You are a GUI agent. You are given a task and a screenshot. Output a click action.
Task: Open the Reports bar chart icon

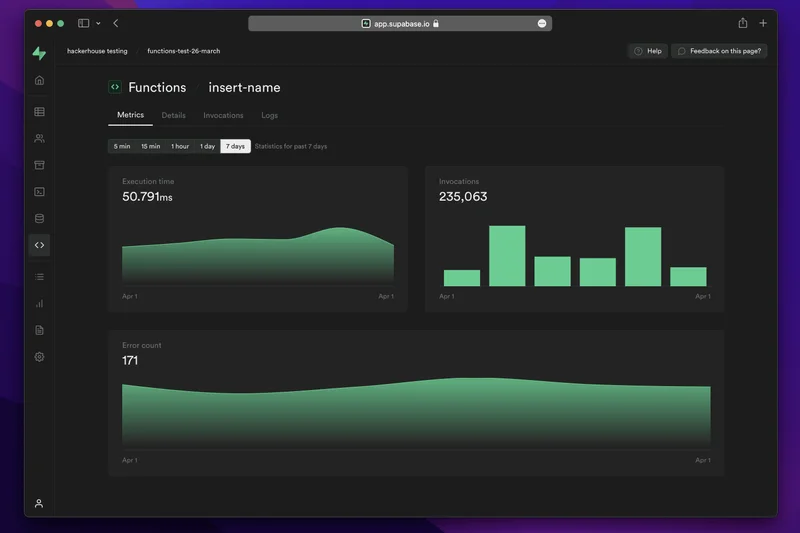point(39,303)
